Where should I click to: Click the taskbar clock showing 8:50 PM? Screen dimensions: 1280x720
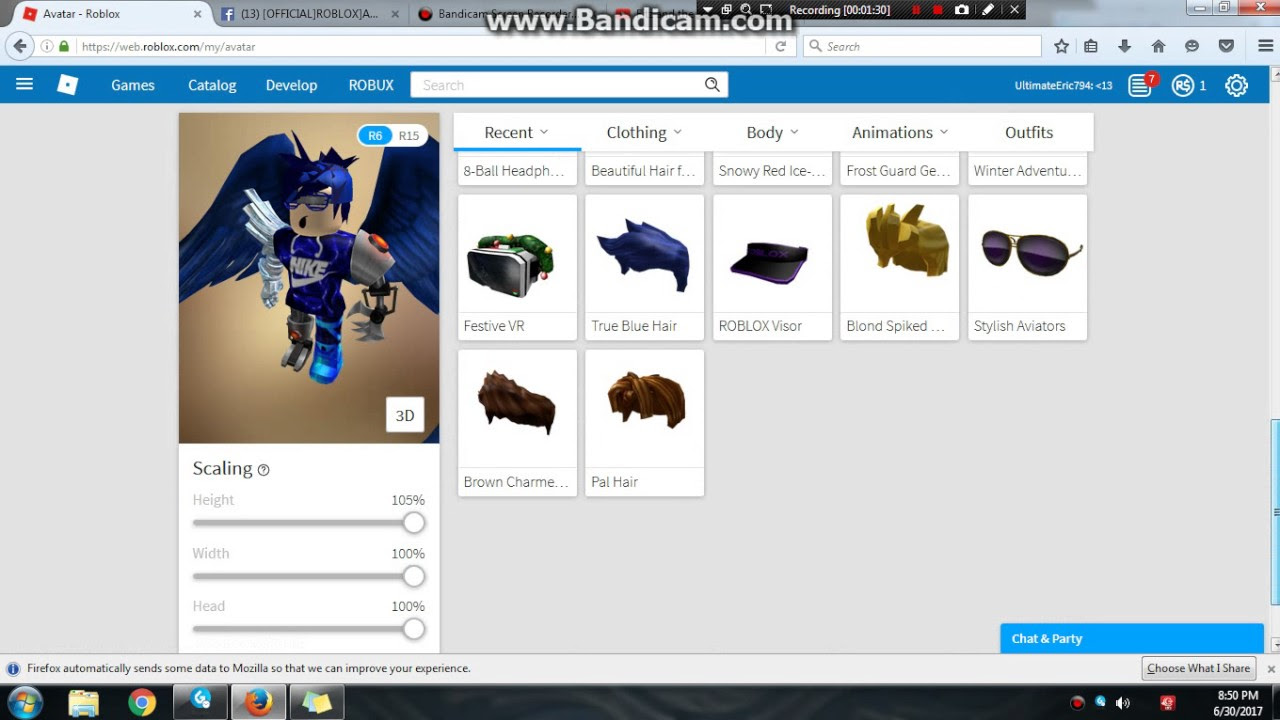point(1237,703)
